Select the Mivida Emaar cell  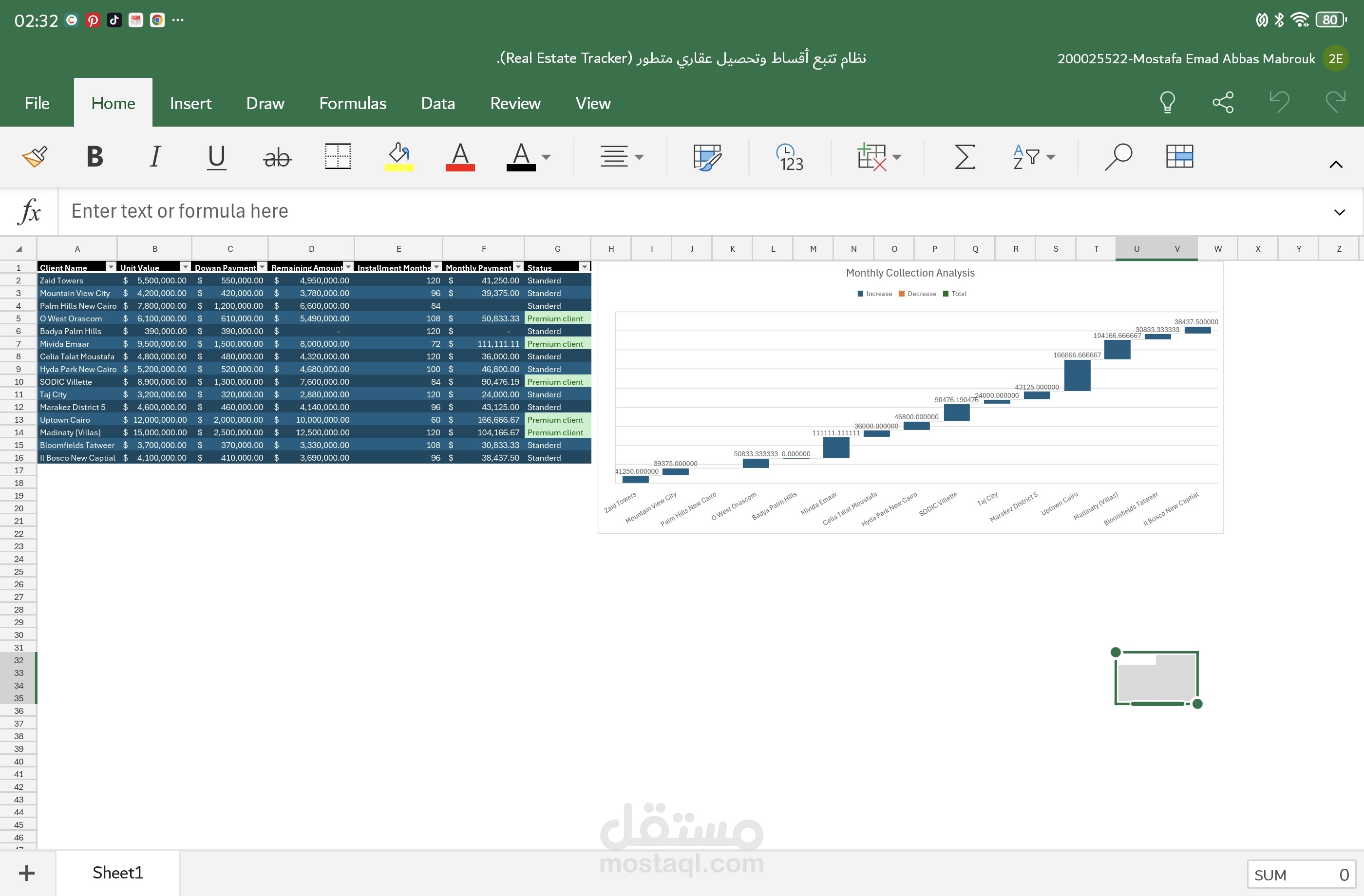click(77, 344)
